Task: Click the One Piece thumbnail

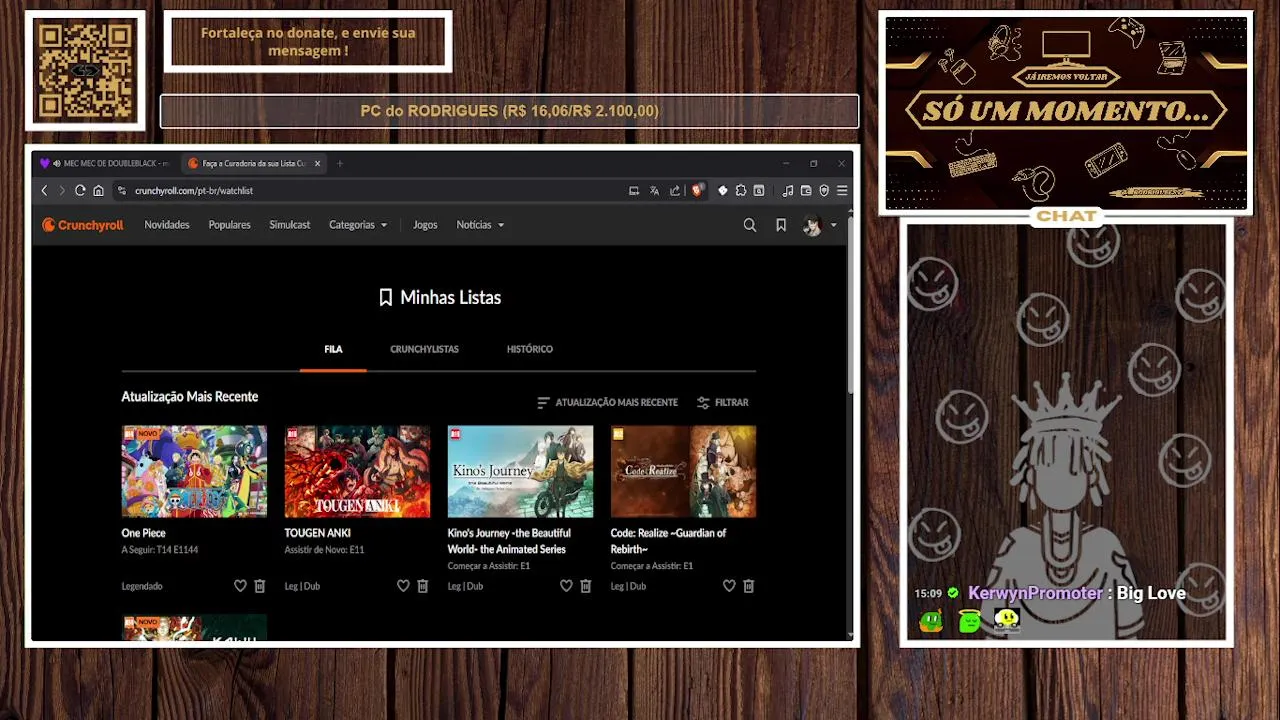Action: coord(194,471)
